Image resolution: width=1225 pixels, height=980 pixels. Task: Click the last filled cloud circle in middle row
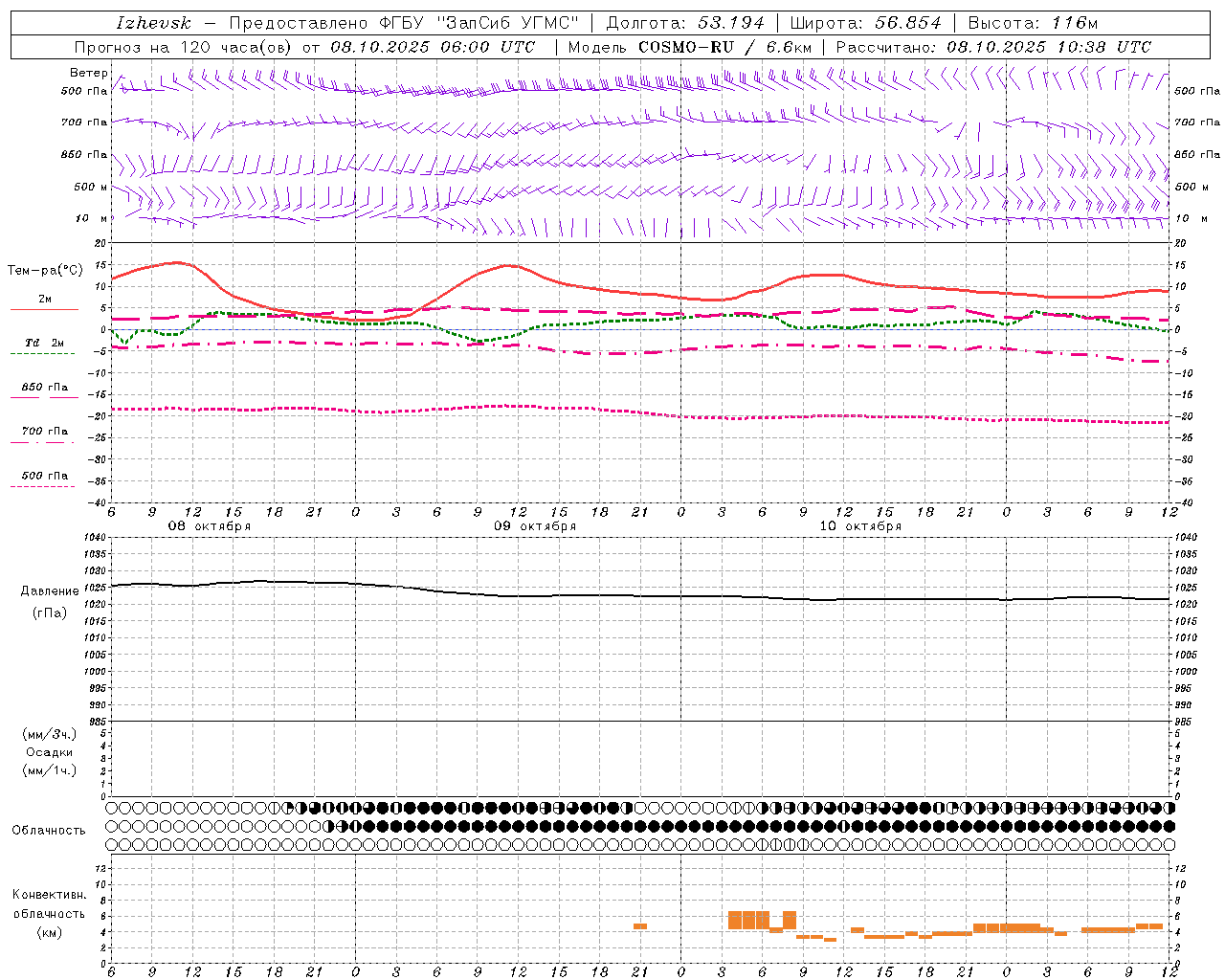pos(1169,826)
